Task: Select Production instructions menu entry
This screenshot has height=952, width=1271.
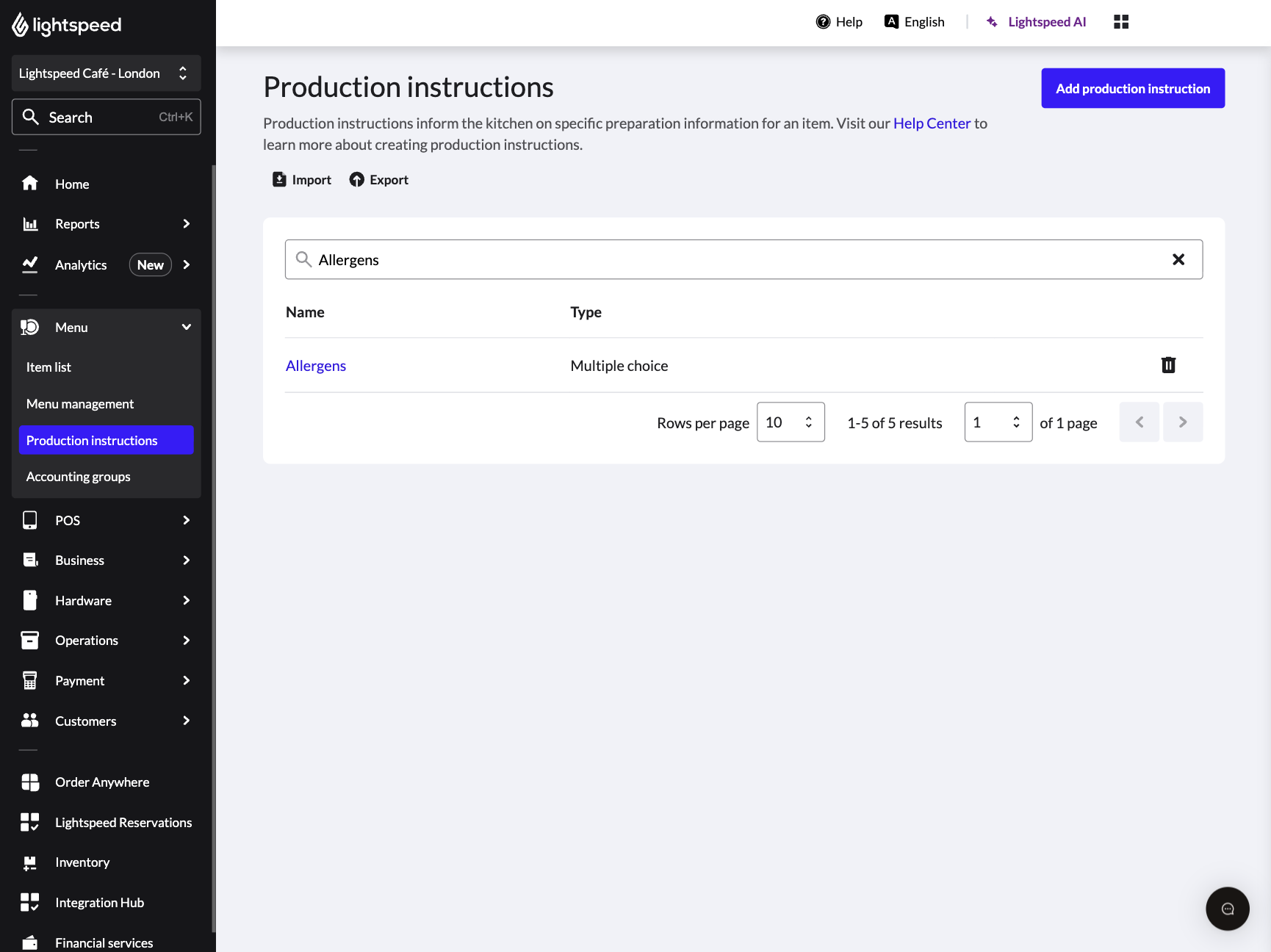Action: point(107,440)
